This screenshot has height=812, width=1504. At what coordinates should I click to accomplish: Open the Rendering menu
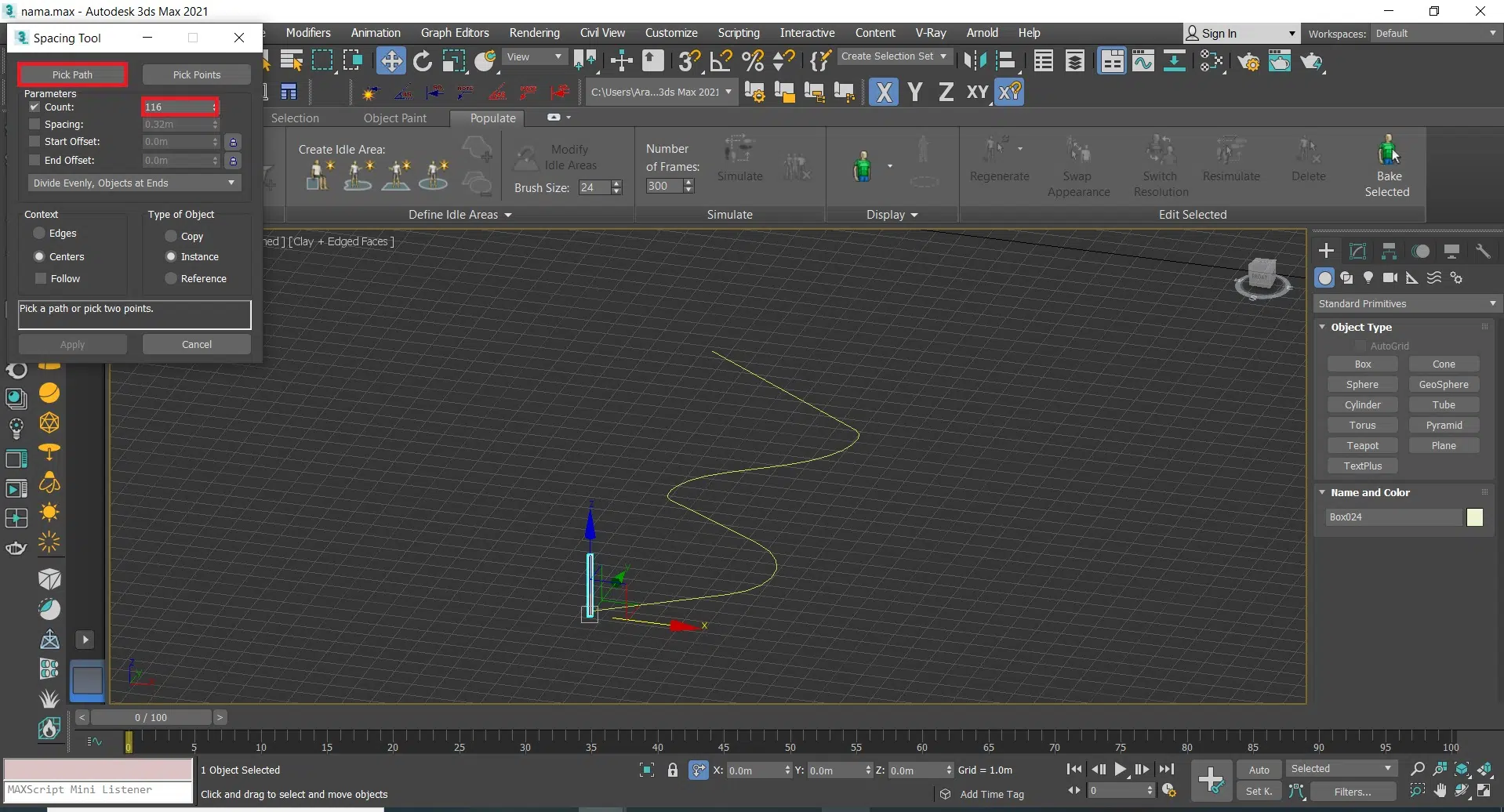[534, 33]
